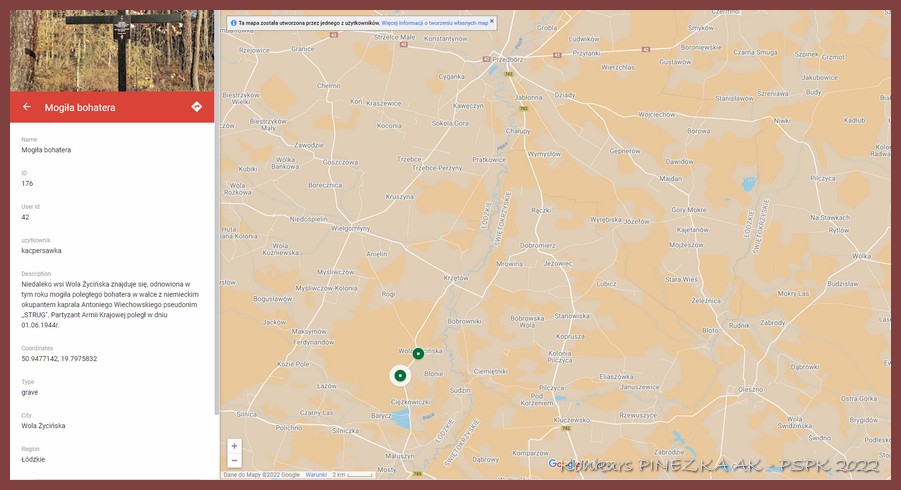
Task: Click the Region value Łódzkie
Action: 33,460
